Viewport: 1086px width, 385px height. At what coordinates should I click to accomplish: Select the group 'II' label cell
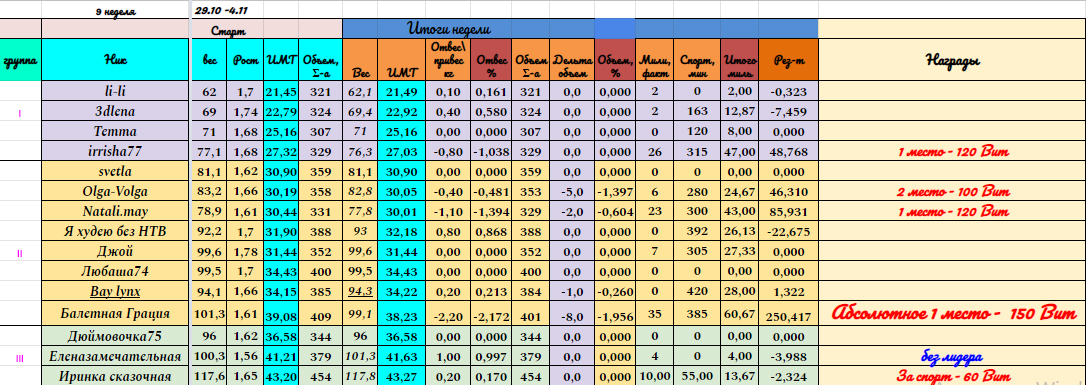20,254
